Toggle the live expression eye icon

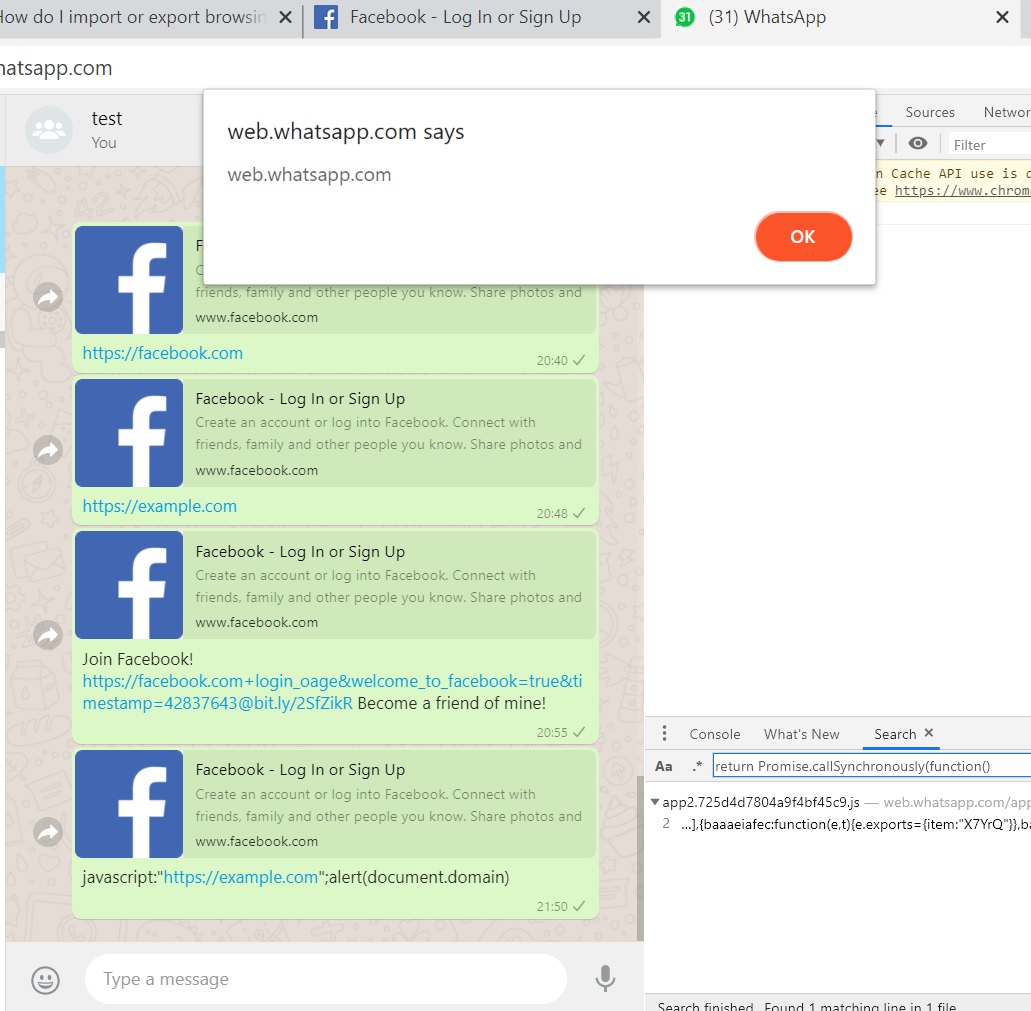pos(918,143)
